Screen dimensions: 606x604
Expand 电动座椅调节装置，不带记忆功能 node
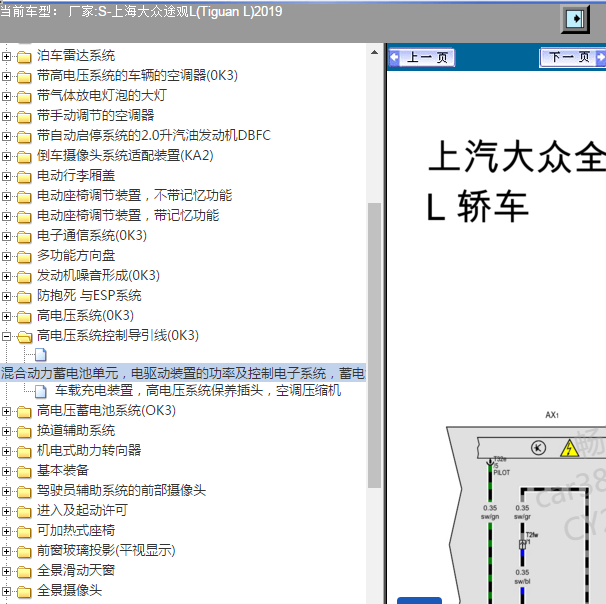[x=6, y=196]
